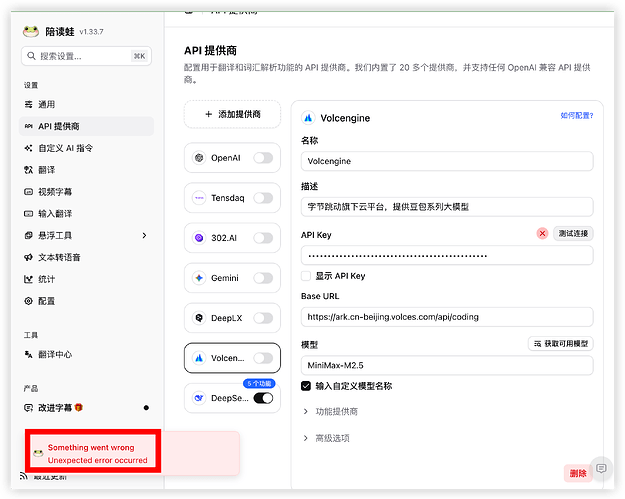This screenshot has width=625, height=499.
Task: Open the feedback chat bubble icon
Action: [601, 469]
